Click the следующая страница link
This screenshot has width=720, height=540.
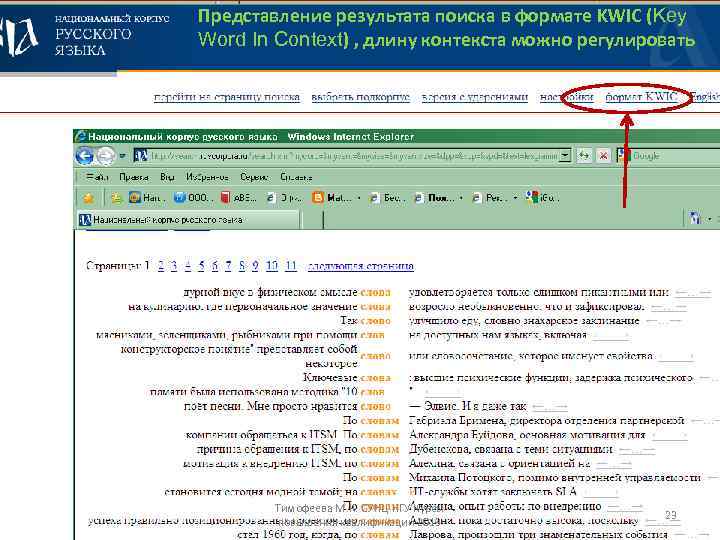click(x=361, y=266)
